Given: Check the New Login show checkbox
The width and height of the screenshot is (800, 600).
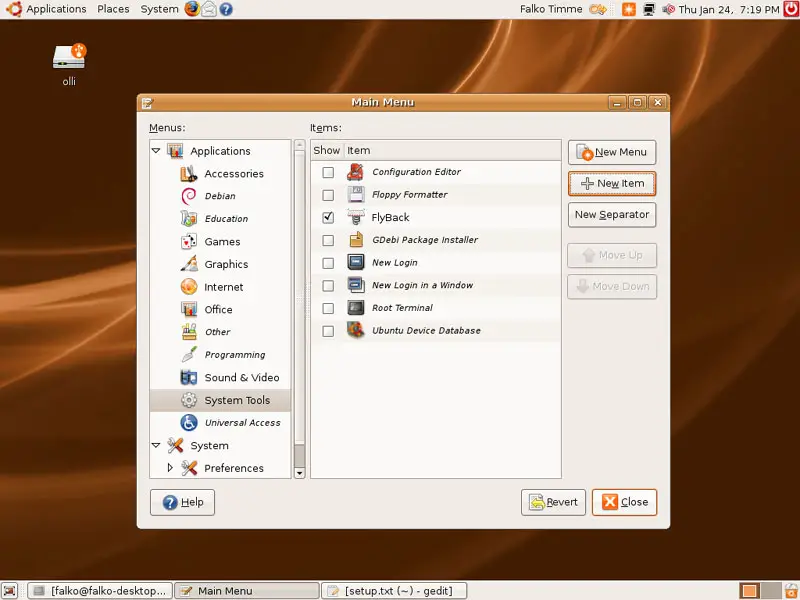Looking at the screenshot, I should point(328,263).
